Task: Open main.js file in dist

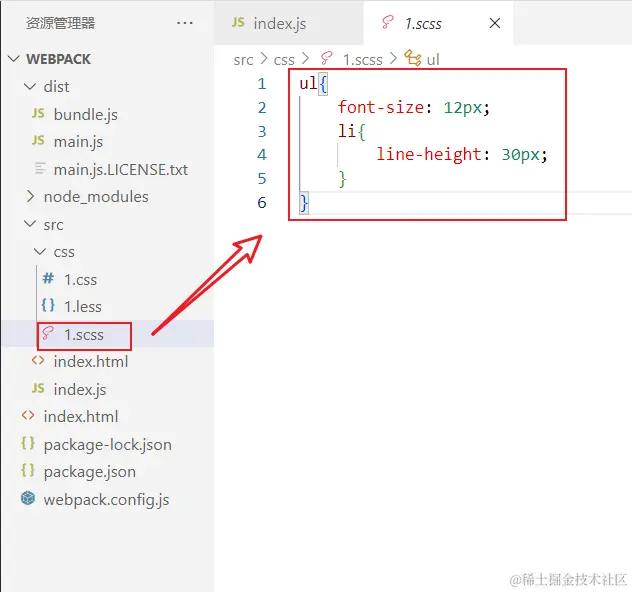Action: point(78,142)
